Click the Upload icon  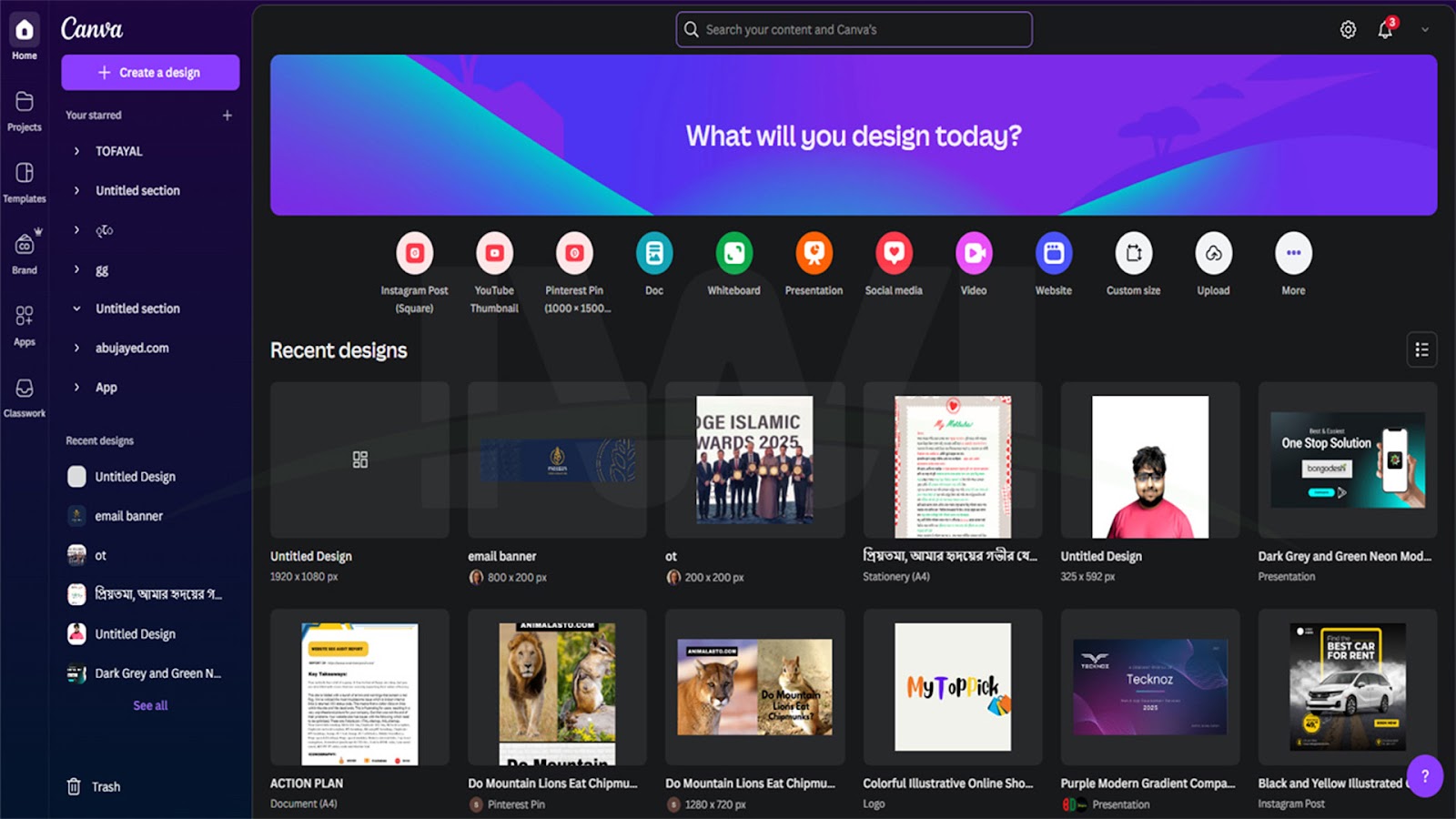1213,253
